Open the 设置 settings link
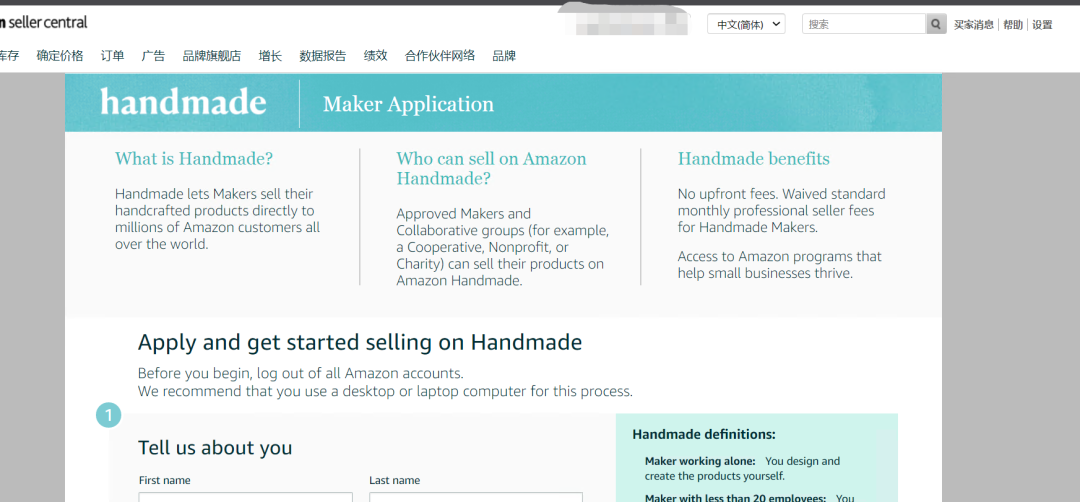 click(x=1042, y=25)
